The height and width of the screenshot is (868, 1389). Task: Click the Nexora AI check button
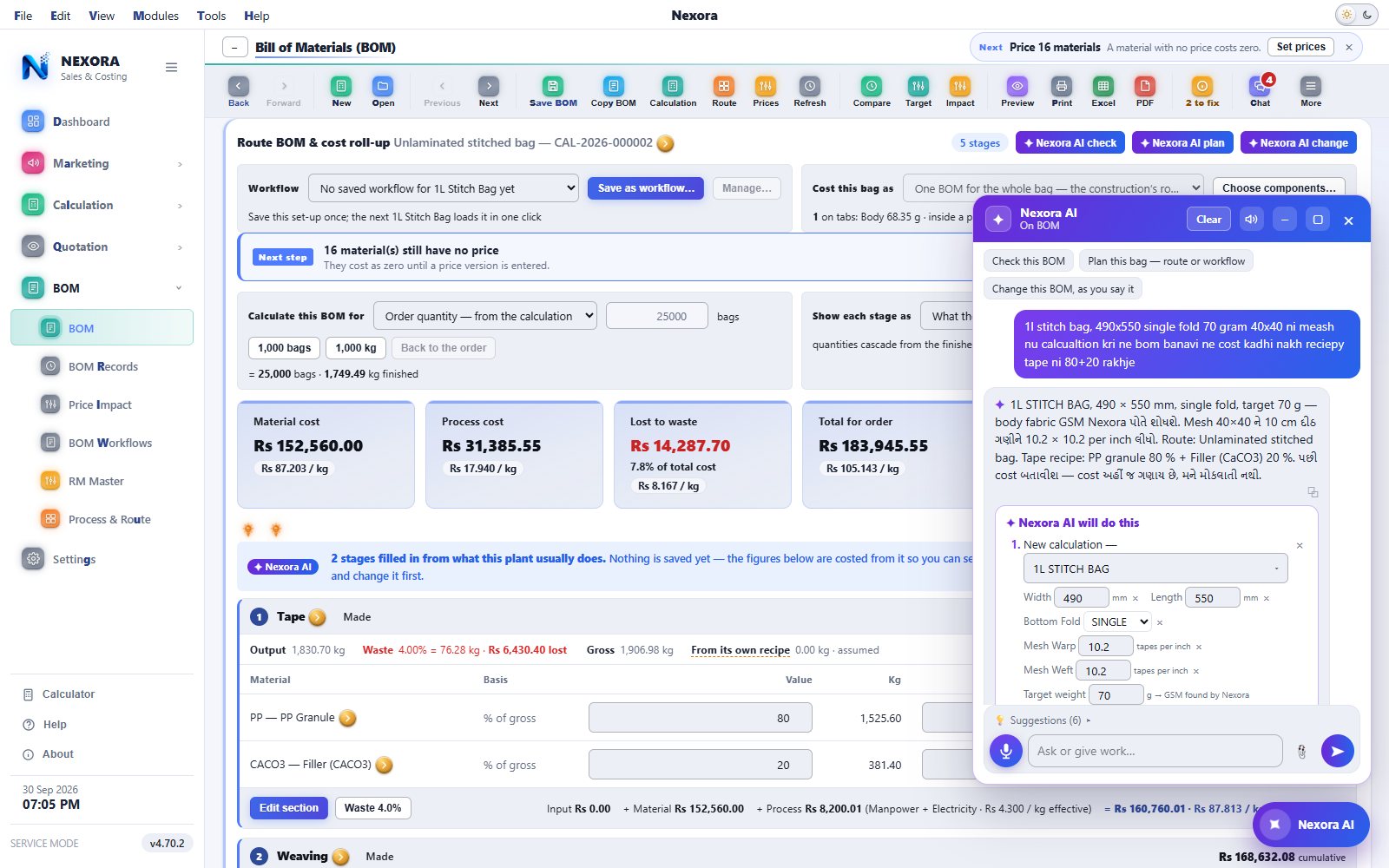(x=1070, y=142)
